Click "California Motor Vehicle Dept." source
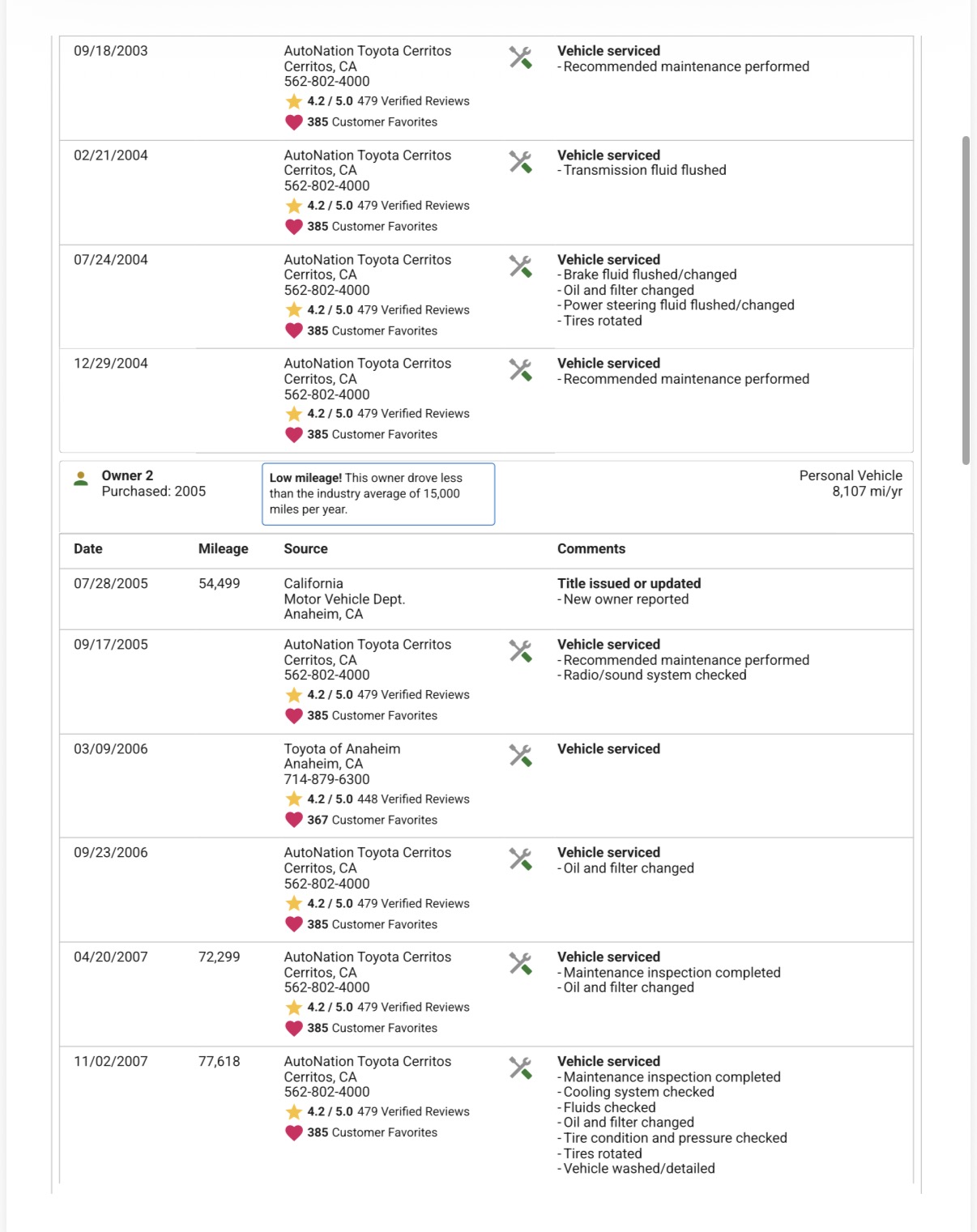977x1232 pixels. pos(344,592)
